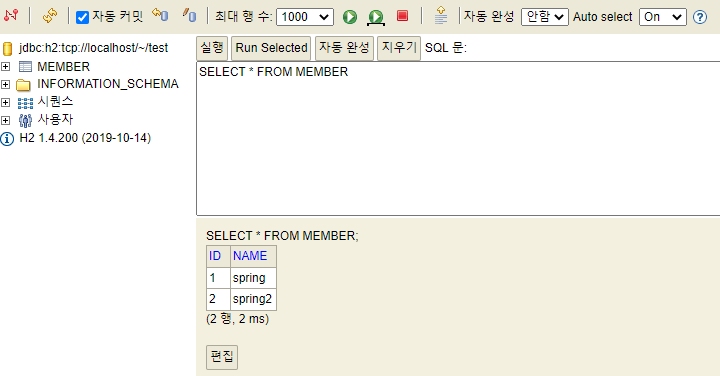Click the help question mark icon
Screen dimensions: 720x376
(700, 17)
